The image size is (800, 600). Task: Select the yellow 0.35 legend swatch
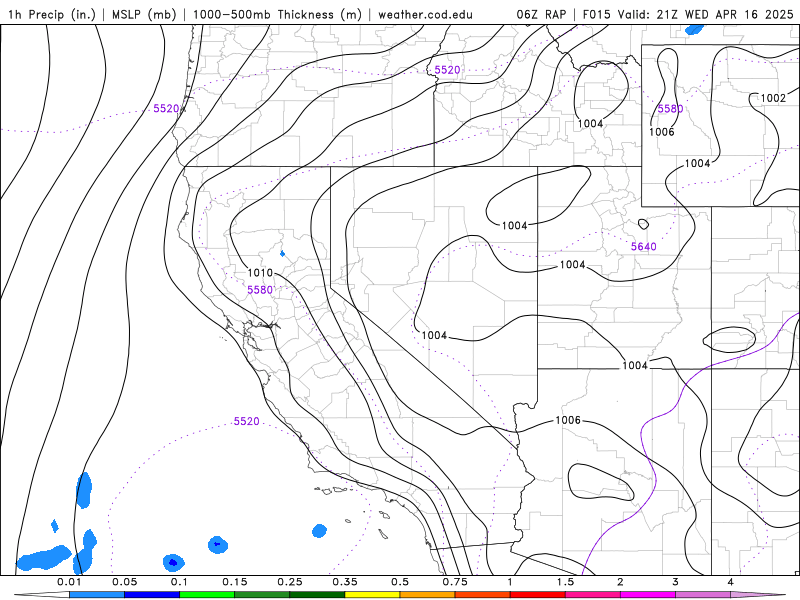tap(372, 595)
